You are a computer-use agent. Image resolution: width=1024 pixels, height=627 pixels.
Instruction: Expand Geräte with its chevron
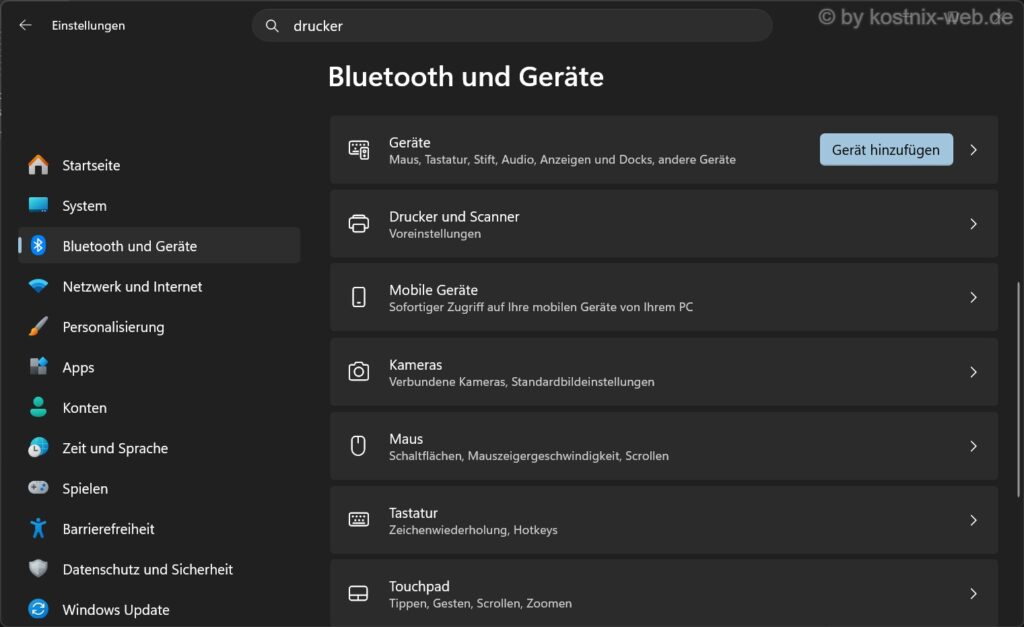[973, 150]
